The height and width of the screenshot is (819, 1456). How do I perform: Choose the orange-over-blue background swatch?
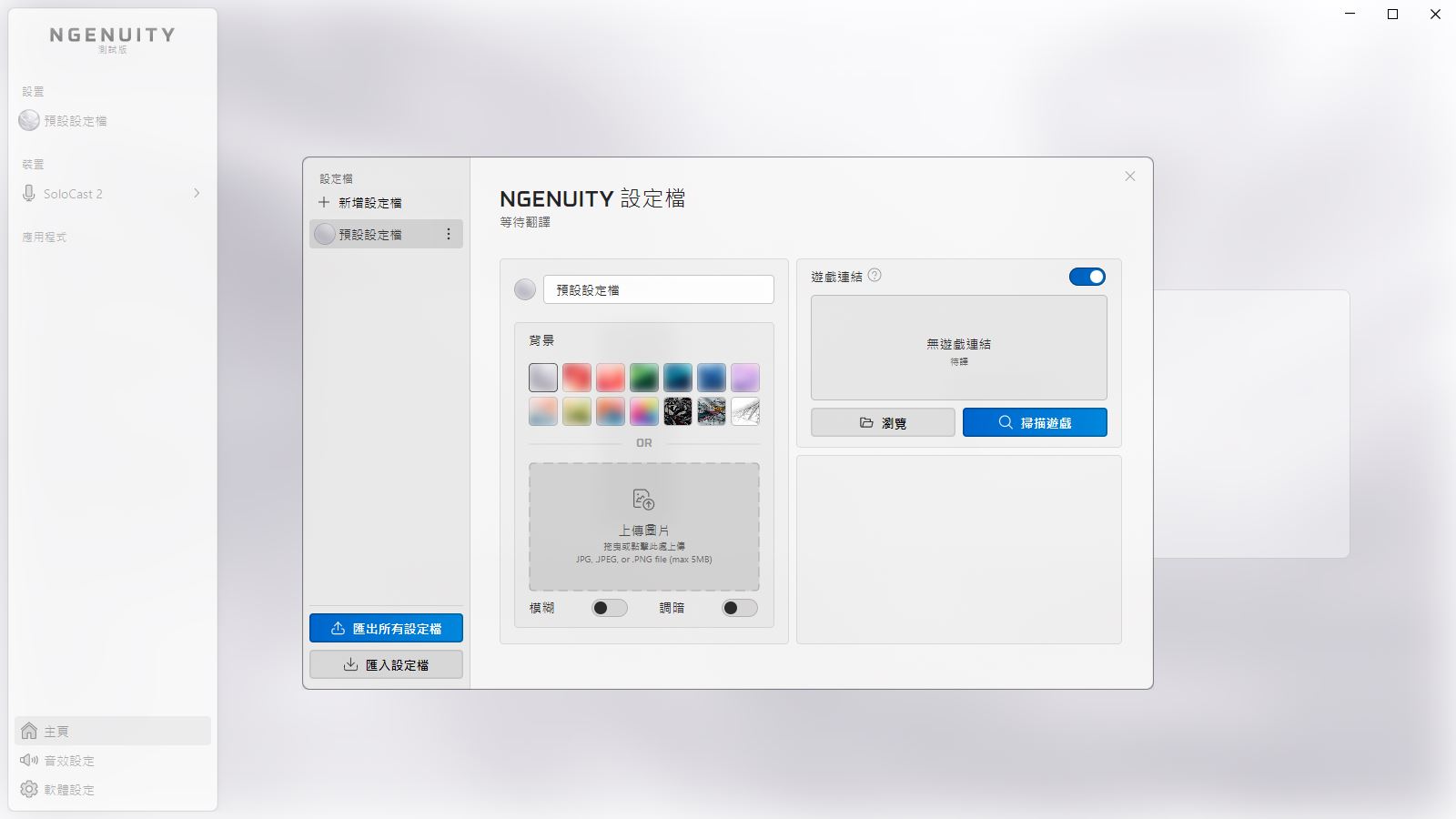tap(611, 411)
